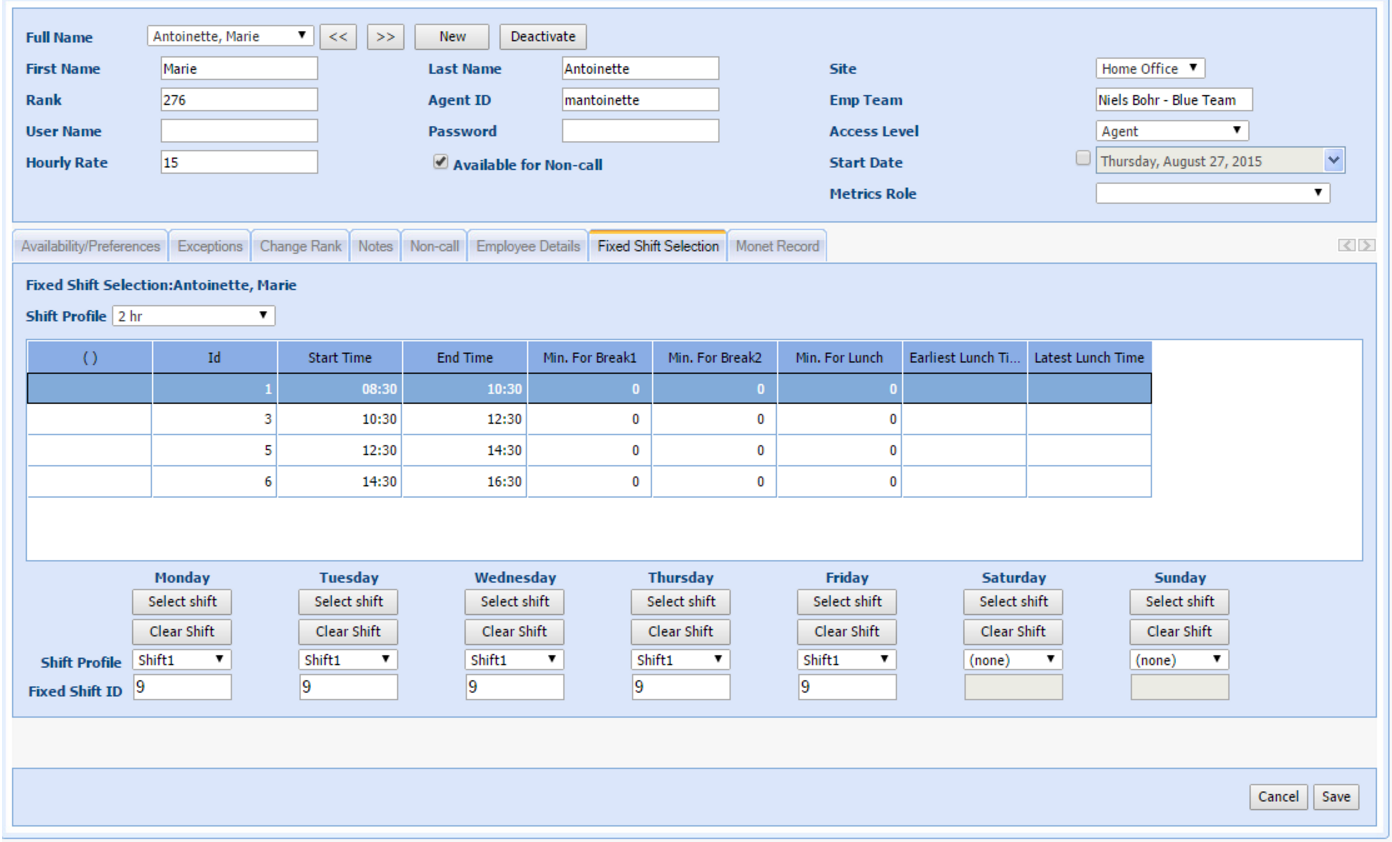This screenshot has width=1392, height=842.
Task: Click the Deactivate button
Action: (x=543, y=37)
